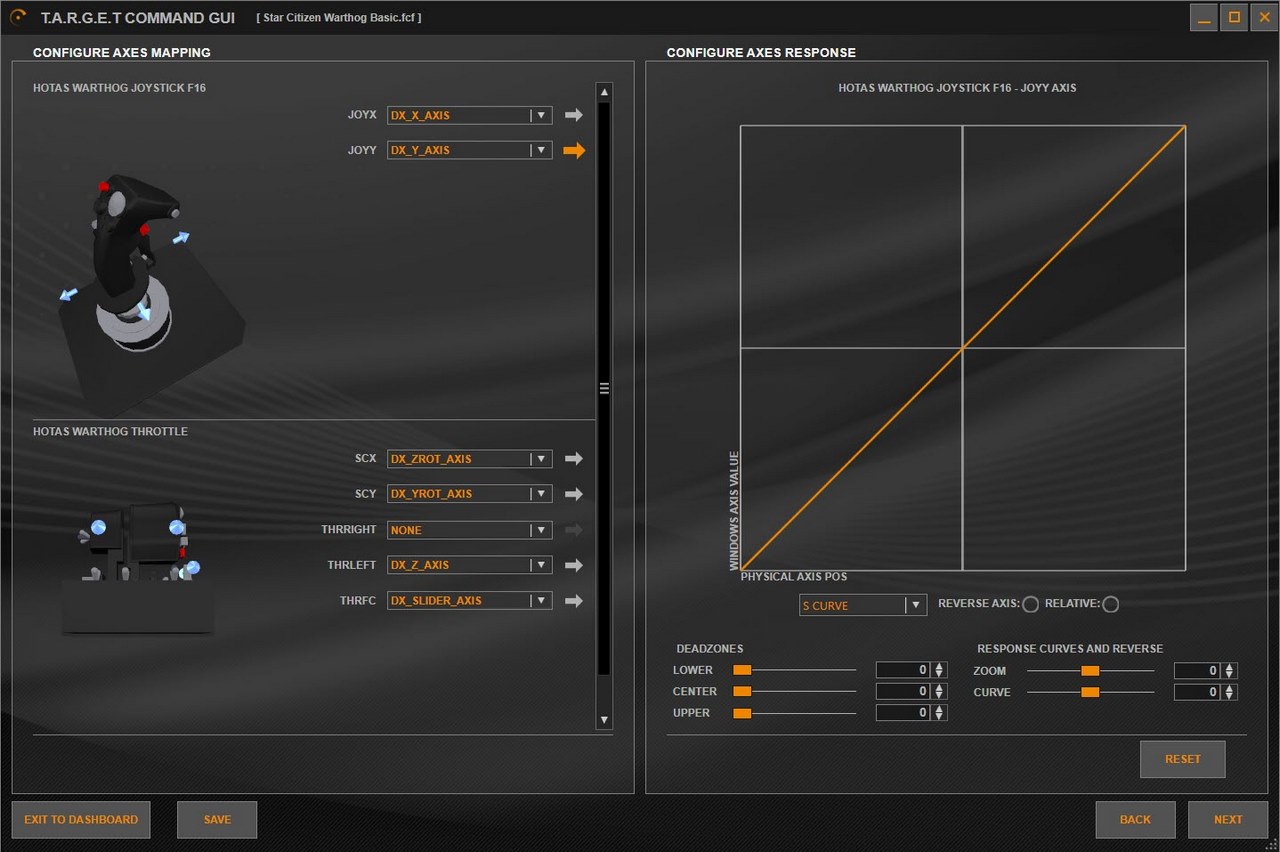
Task: Enable the Relative option
Action: pyautogui.click(x=1110, y=604)
